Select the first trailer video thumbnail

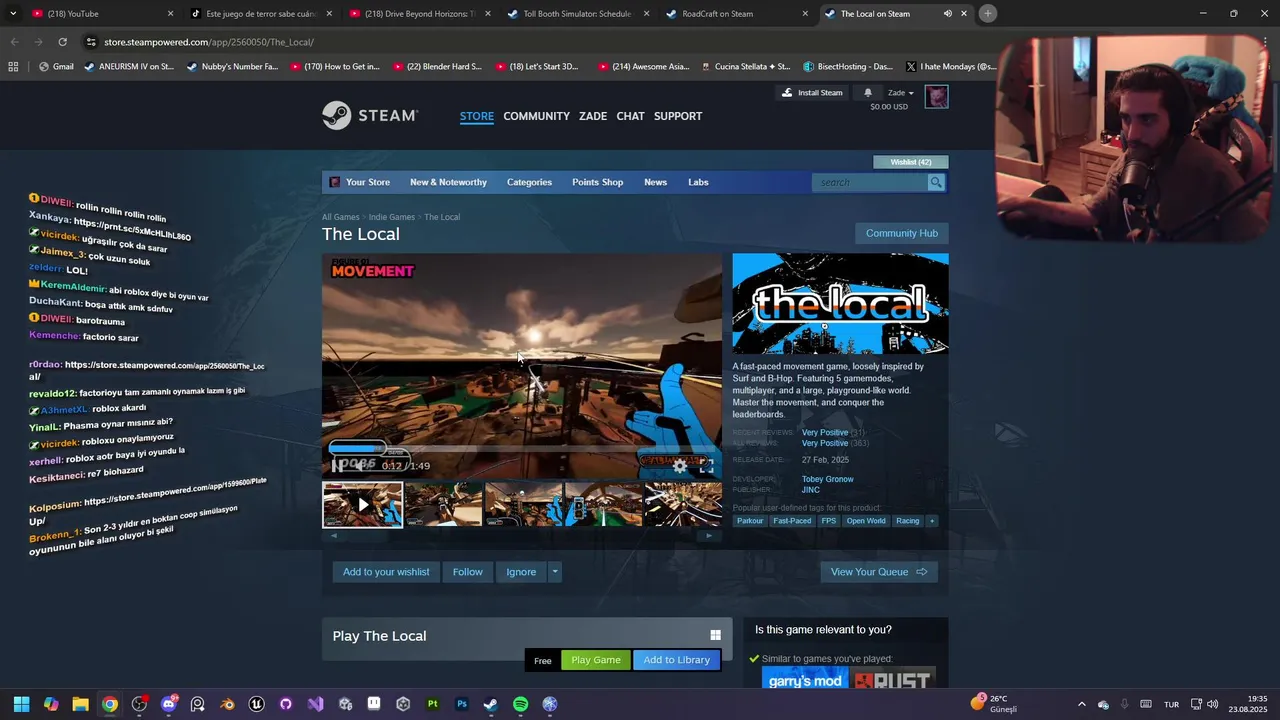coord(362,504)
